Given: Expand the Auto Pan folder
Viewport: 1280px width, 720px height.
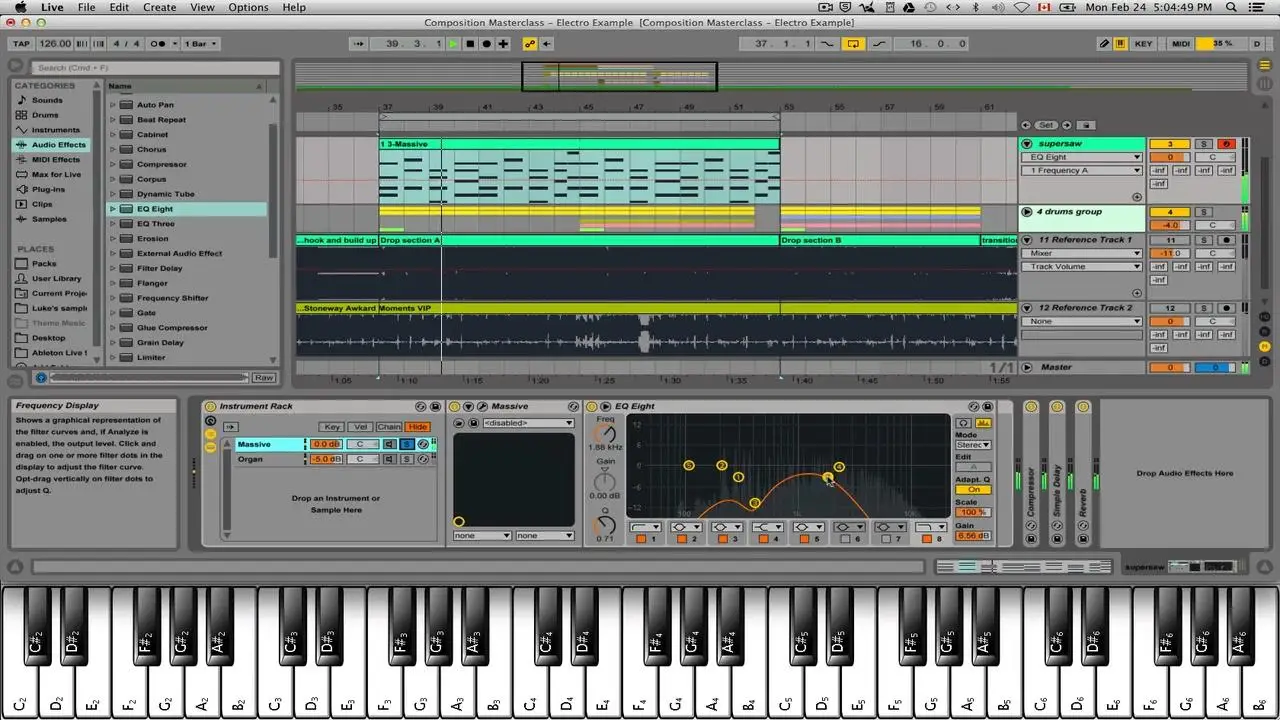Looking at the screenshot, I should (112, 105).
